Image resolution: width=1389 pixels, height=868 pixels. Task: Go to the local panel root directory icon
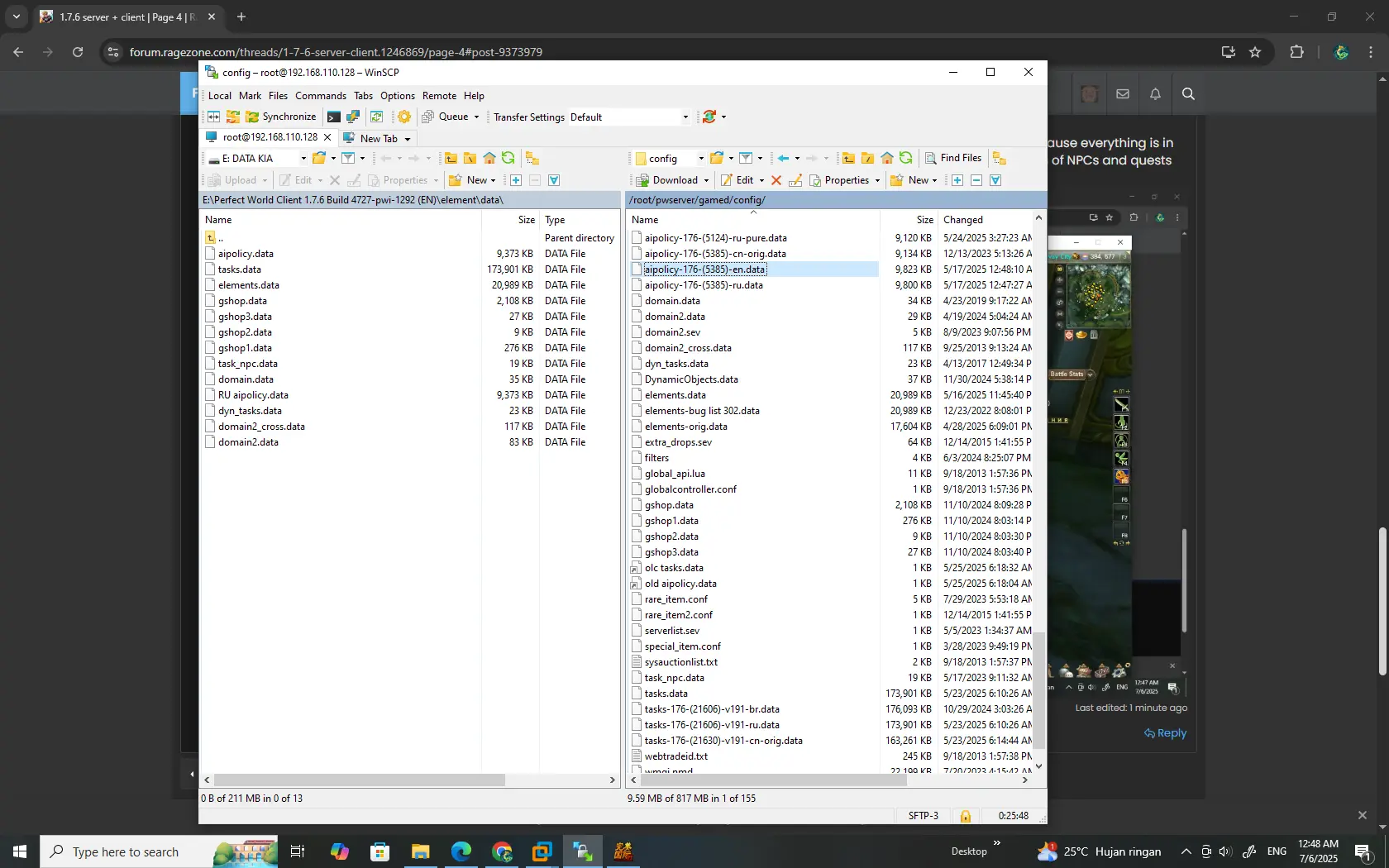[x=470, y=158]
